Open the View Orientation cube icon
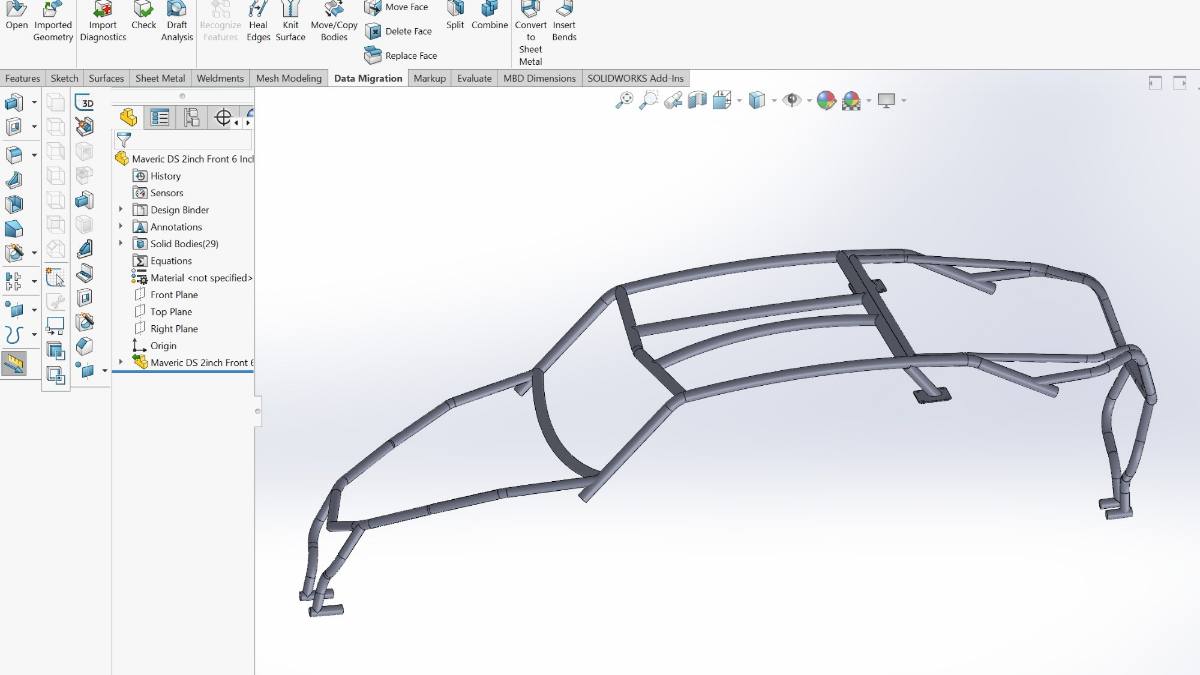 [x=721, y=100]
